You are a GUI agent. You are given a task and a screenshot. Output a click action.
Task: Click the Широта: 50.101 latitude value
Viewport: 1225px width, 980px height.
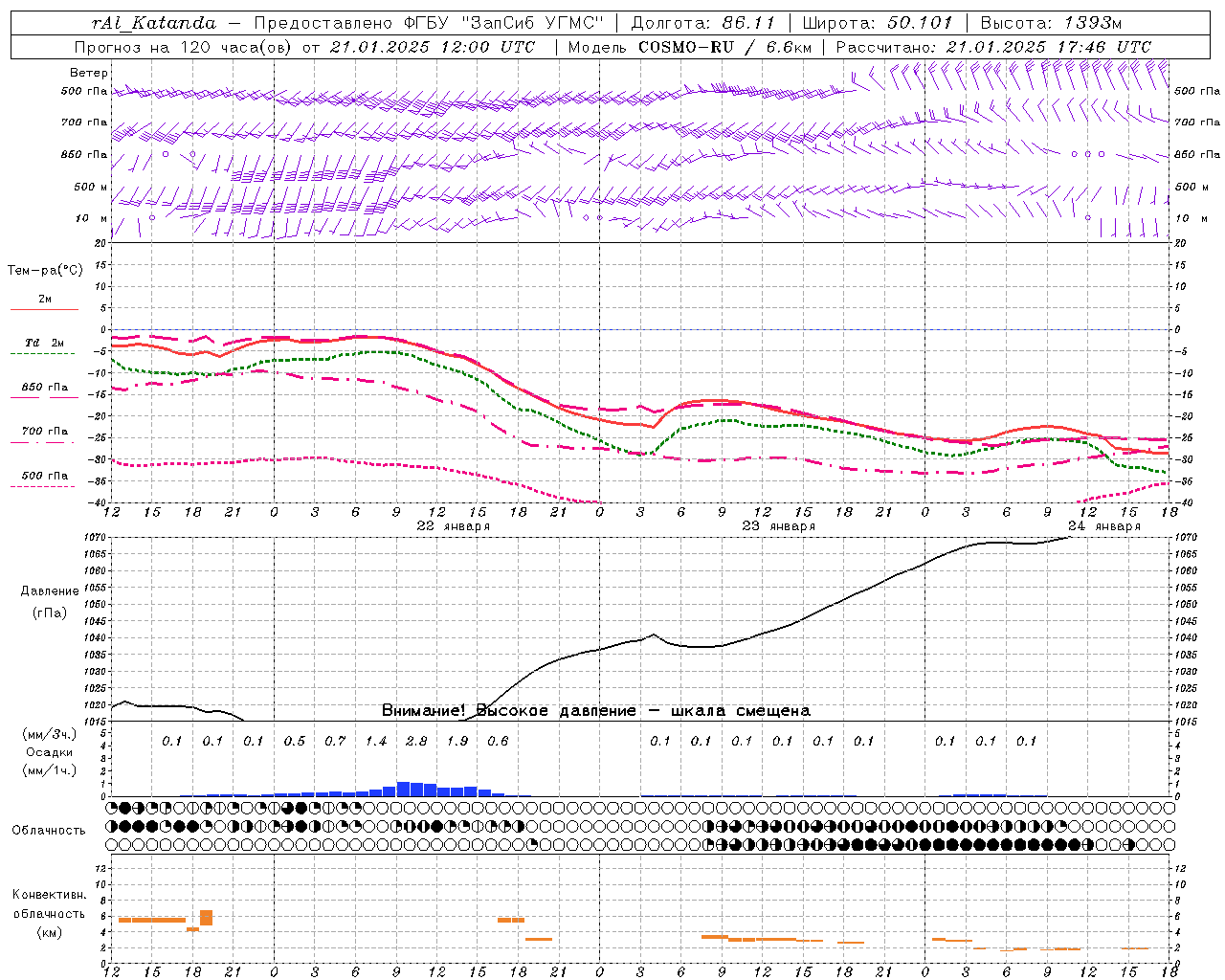pos(878,23)
